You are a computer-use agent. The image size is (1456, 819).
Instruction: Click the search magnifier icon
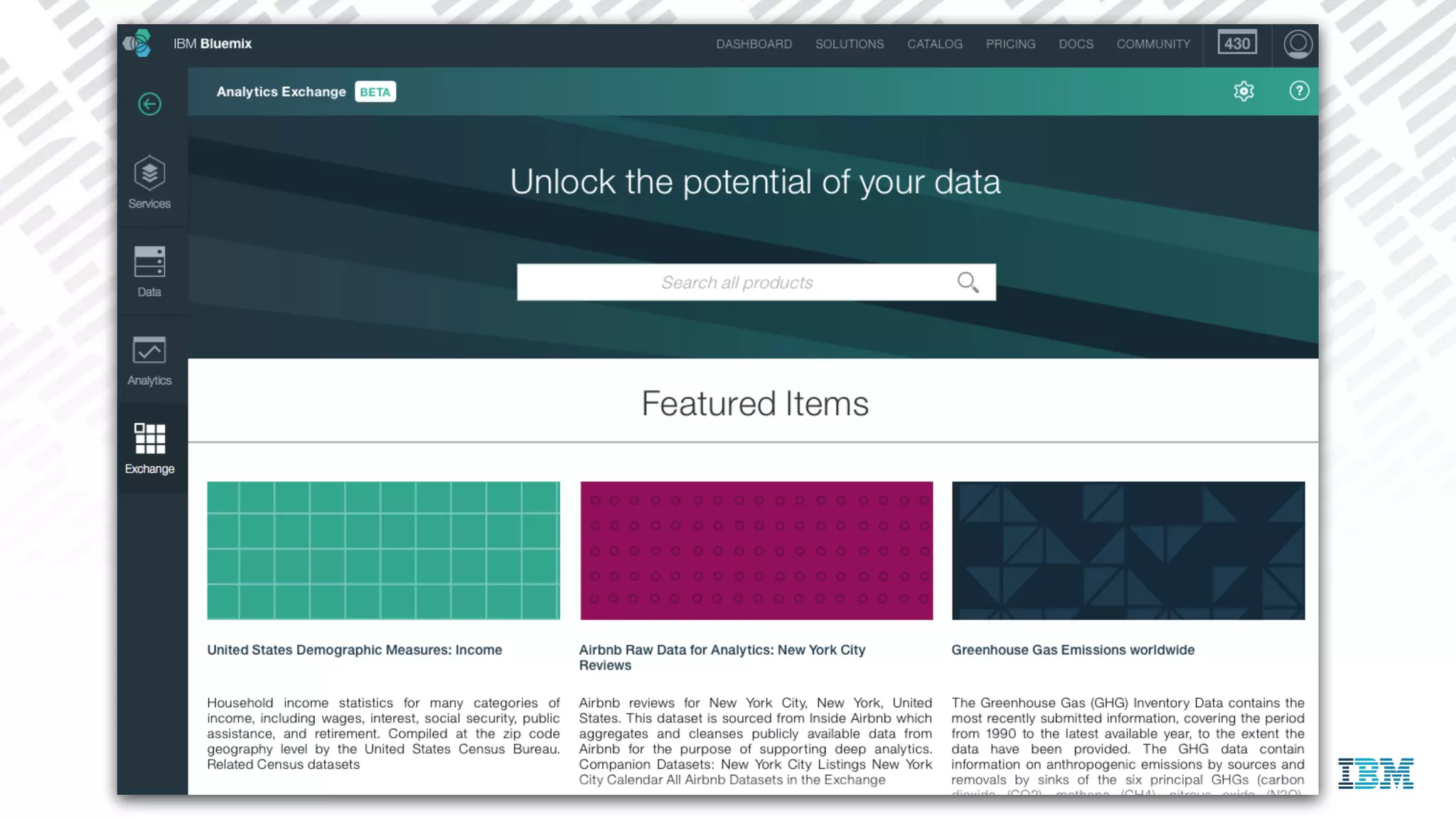click(967, 282)
